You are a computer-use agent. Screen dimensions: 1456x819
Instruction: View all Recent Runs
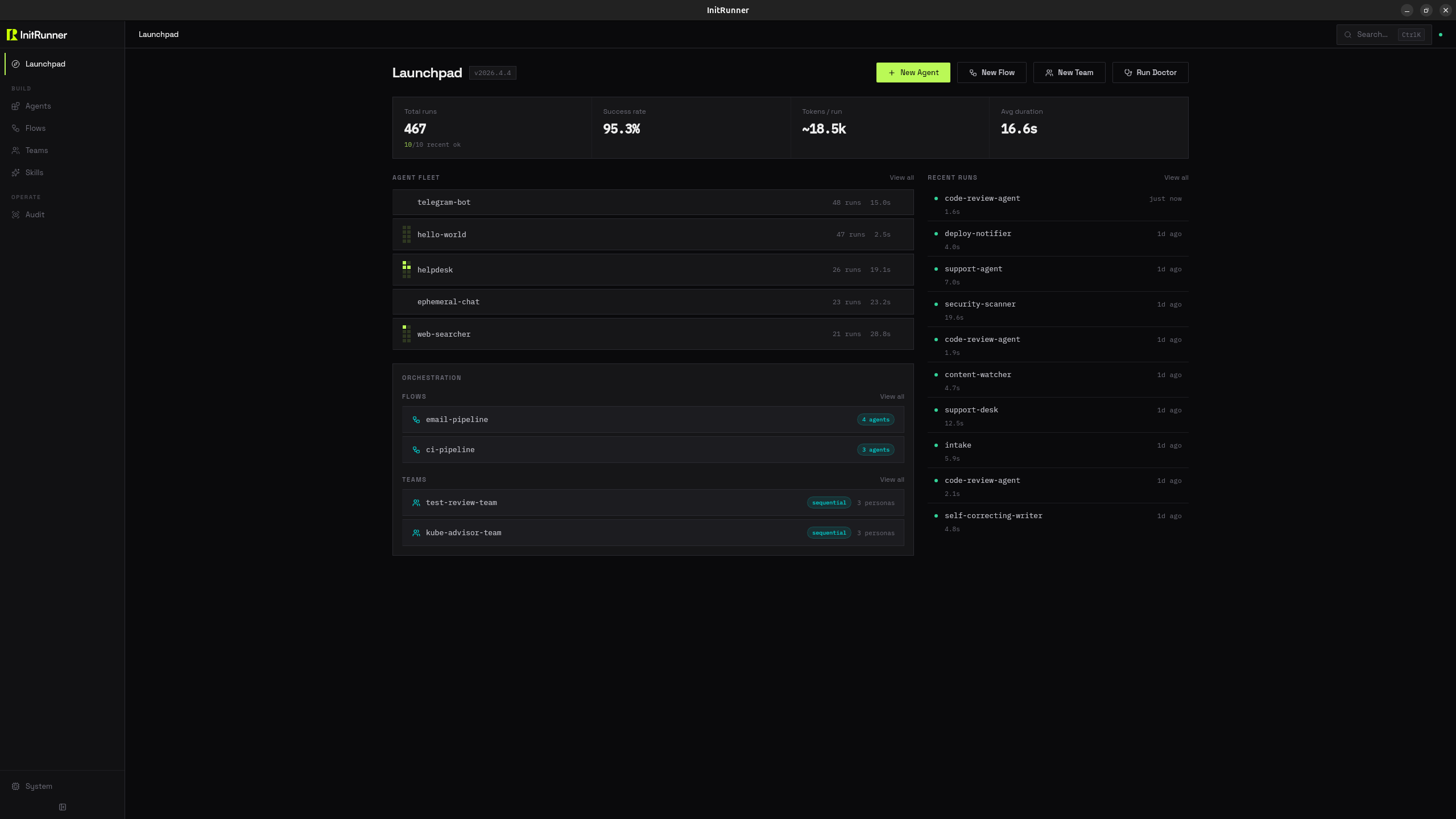tap(1176, 178)
